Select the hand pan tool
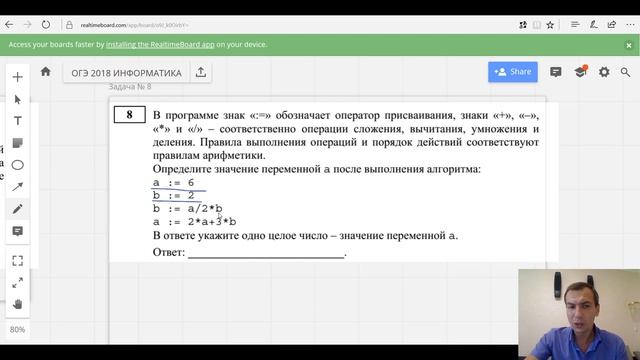This screenshot has width=640, height=360. pyautogui.click(x=18, y=304)
